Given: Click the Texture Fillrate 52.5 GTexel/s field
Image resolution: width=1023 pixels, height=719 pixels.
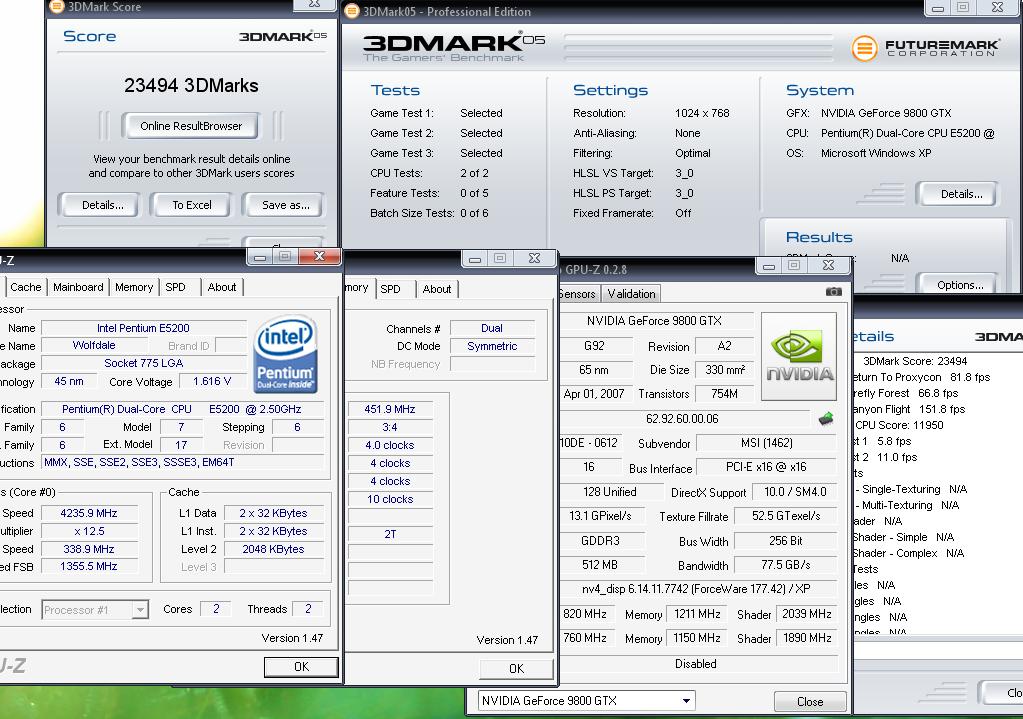Looking at the screenshot, I should [786, 516].
